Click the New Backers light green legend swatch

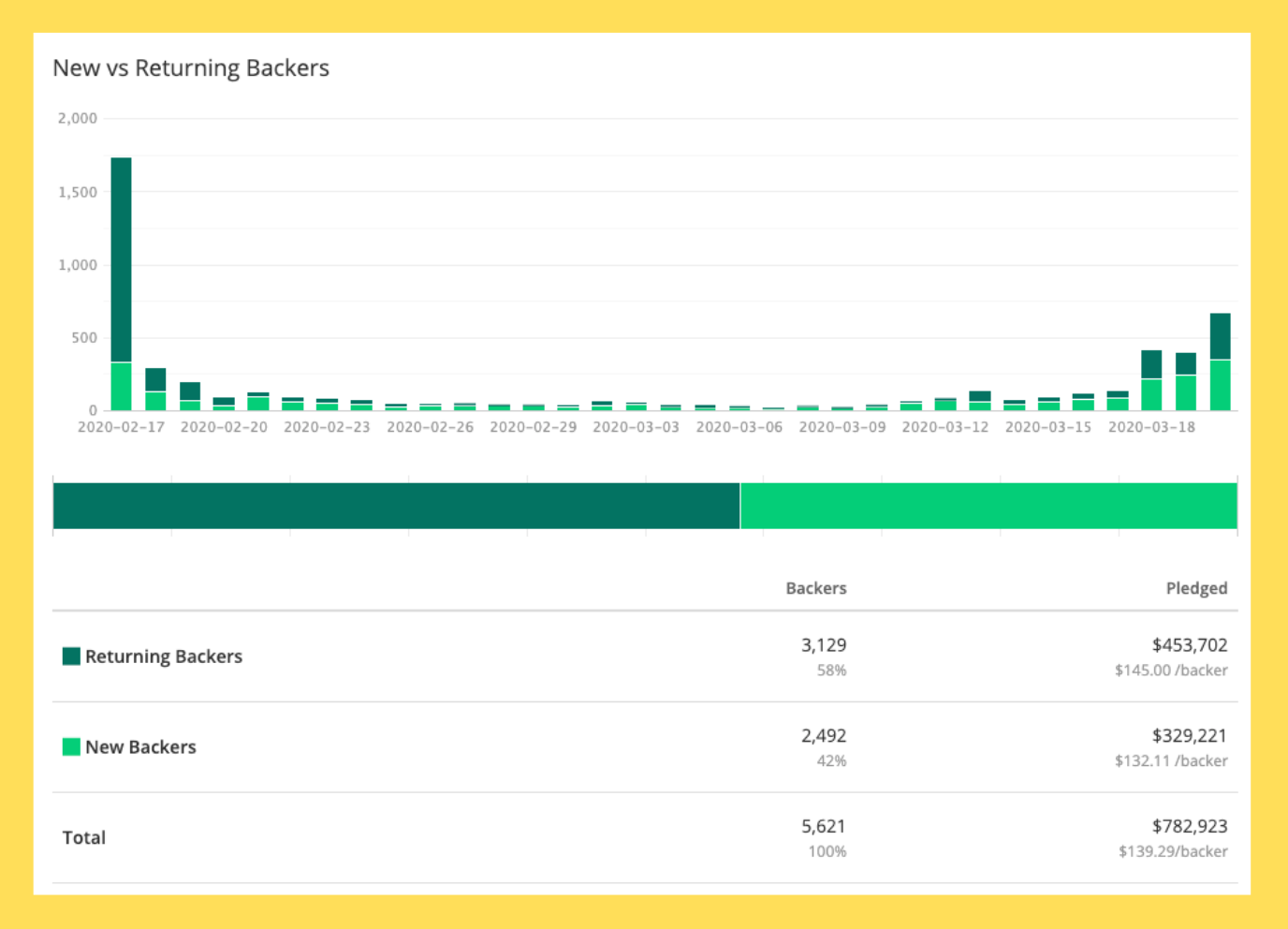(x=71, y=746)
